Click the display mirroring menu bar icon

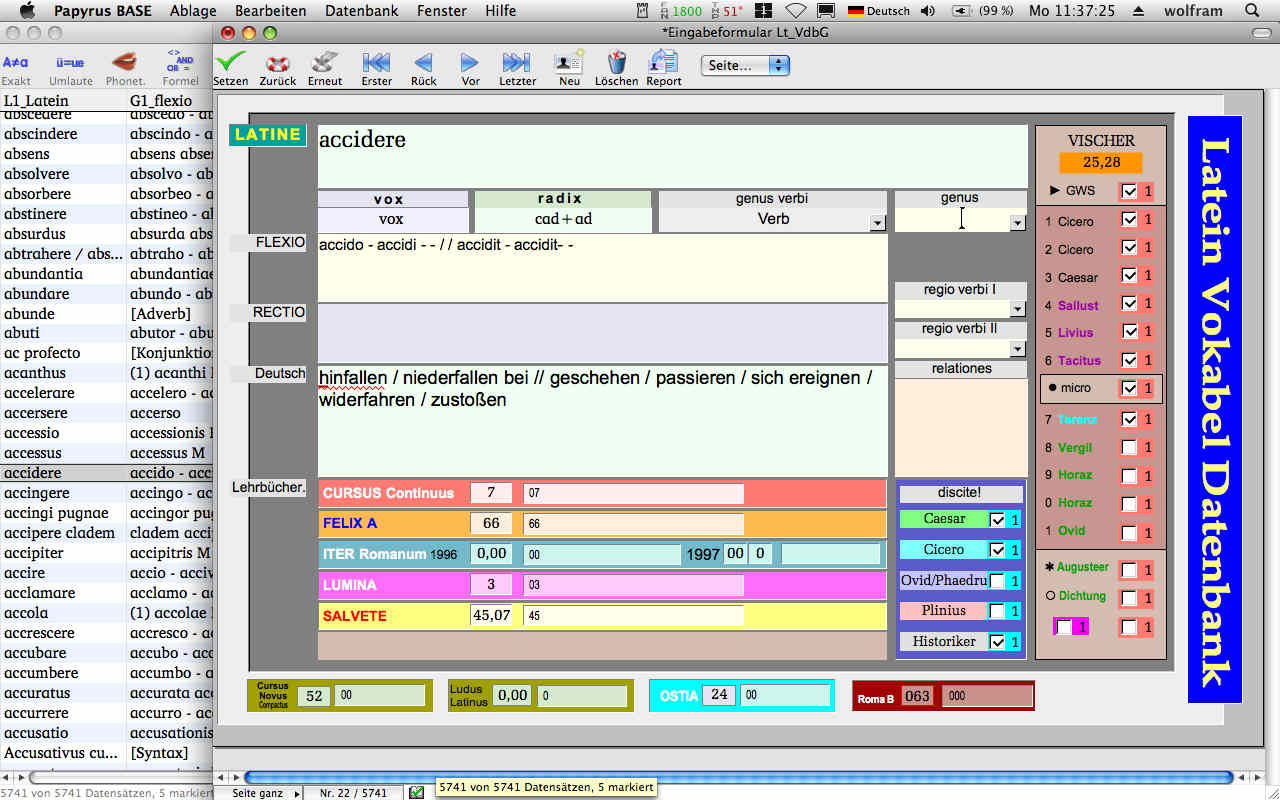click(x=827, y=11)
